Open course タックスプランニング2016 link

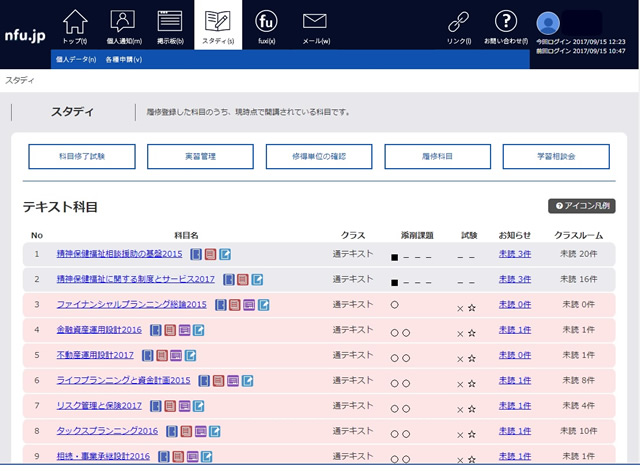[x=107, y=431]
